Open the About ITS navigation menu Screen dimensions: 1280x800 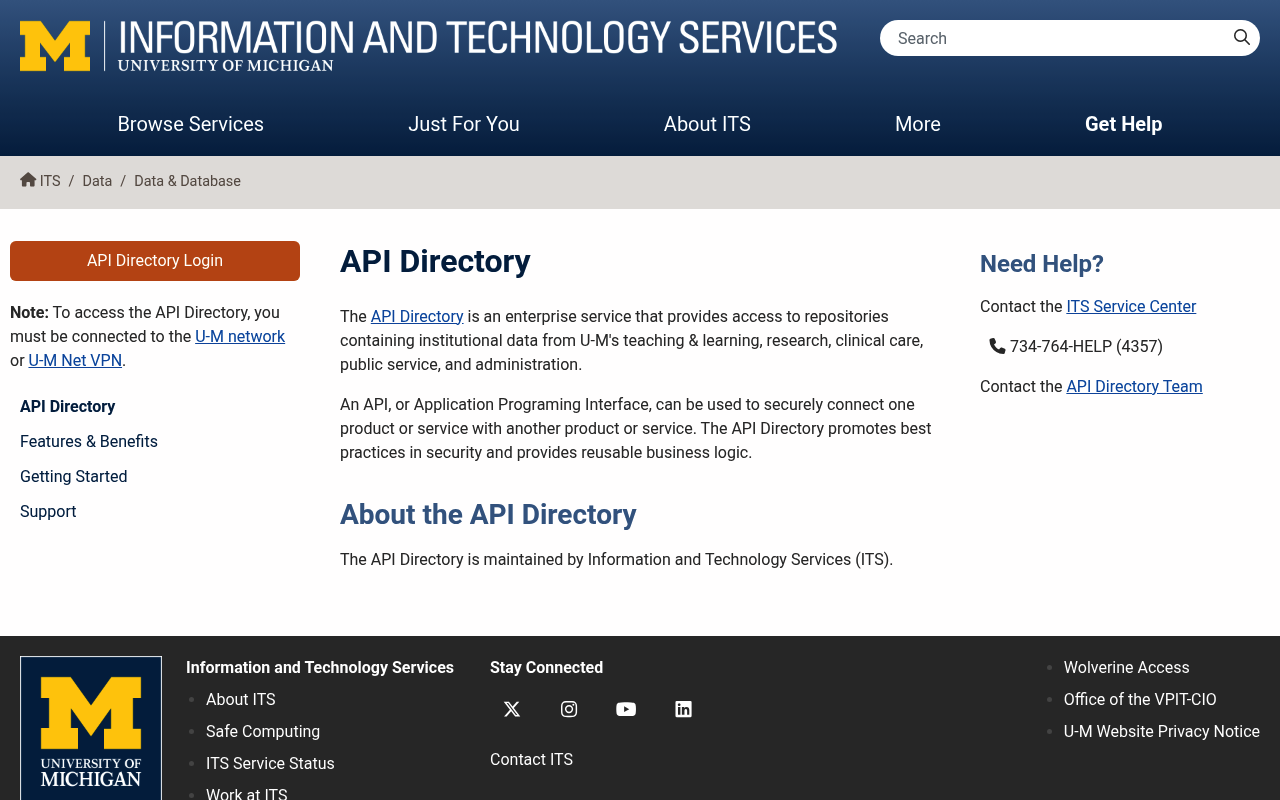point(707,124)
